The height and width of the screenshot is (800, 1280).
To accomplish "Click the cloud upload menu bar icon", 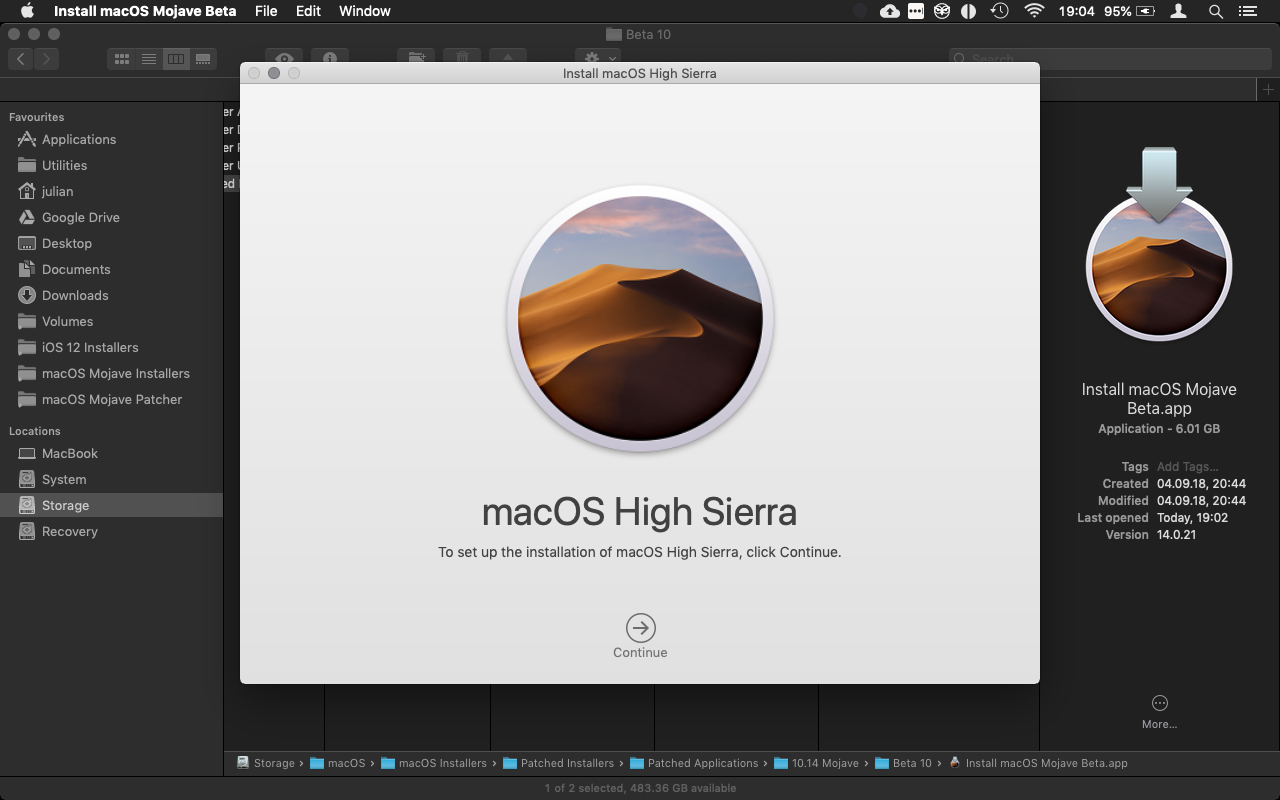I will tap(889, 11).
